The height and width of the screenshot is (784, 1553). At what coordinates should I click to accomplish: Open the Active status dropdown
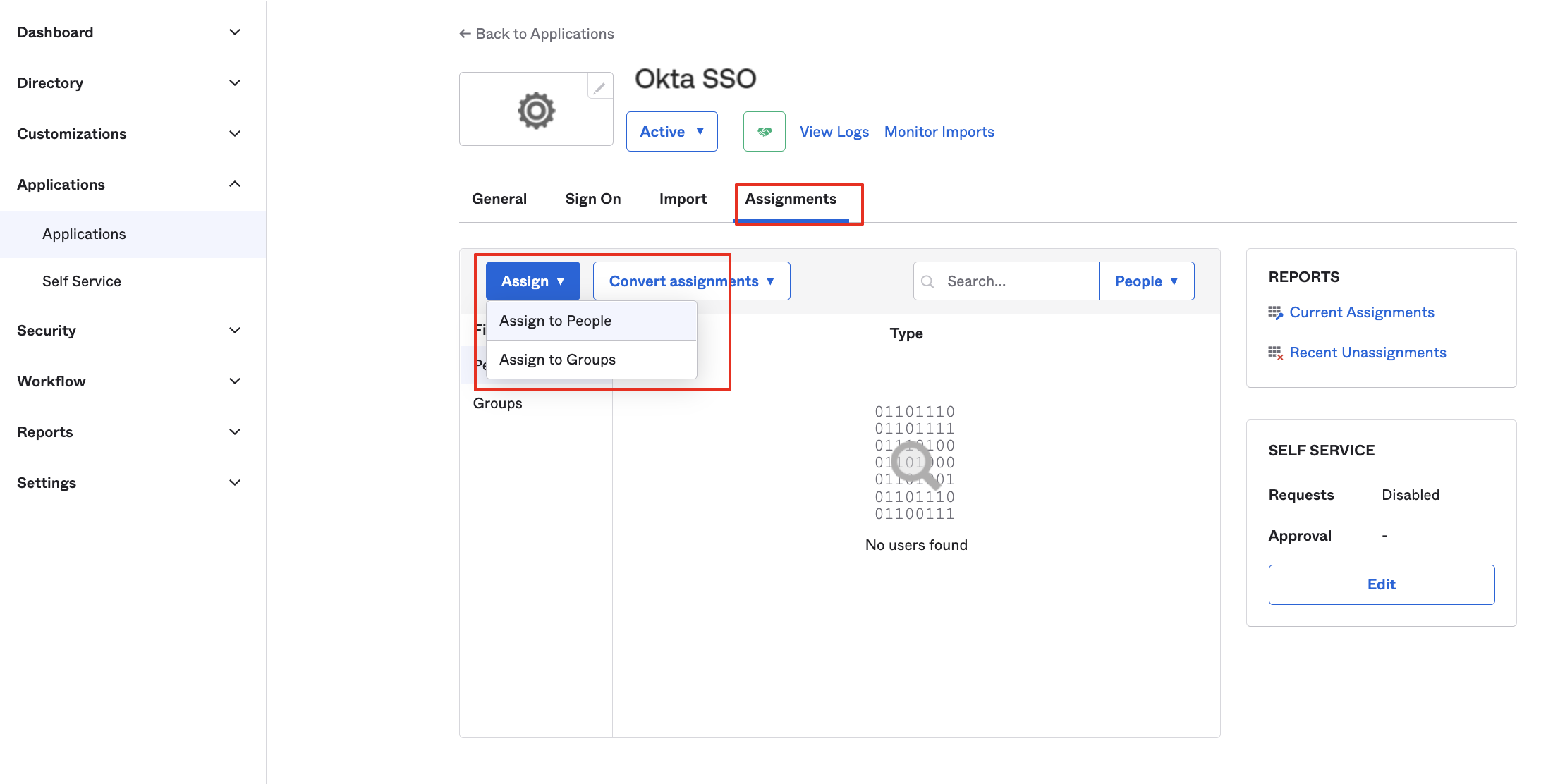(671, 132)
